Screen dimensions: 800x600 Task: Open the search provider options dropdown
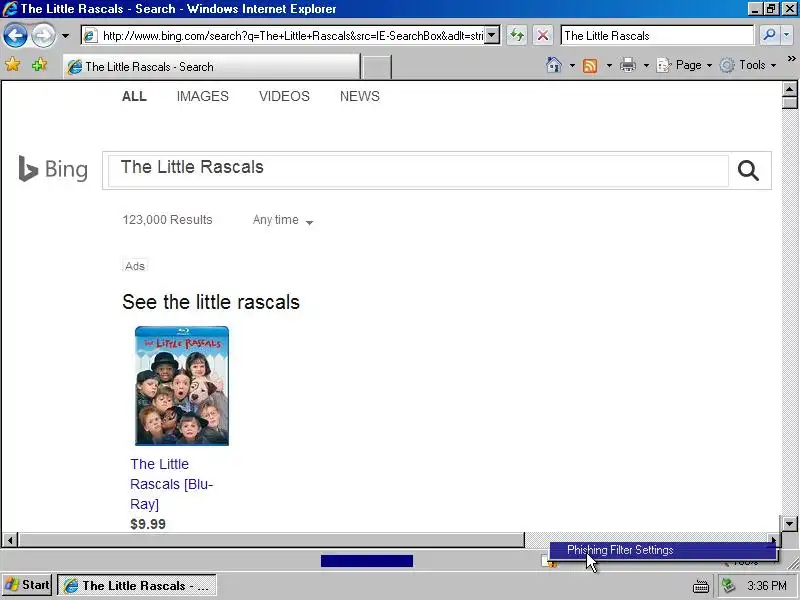coord(787,35)
